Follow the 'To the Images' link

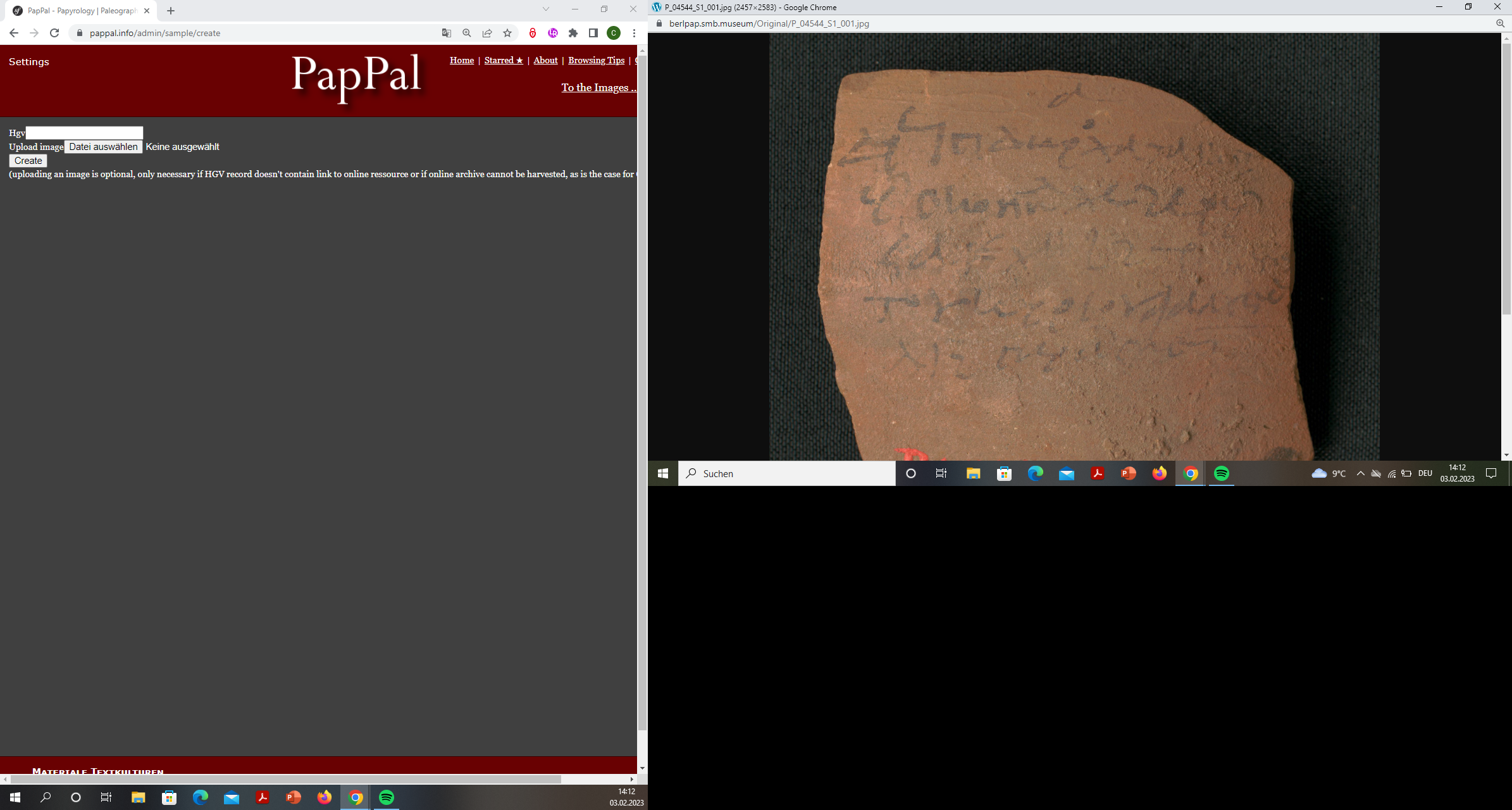pos(598,87)
